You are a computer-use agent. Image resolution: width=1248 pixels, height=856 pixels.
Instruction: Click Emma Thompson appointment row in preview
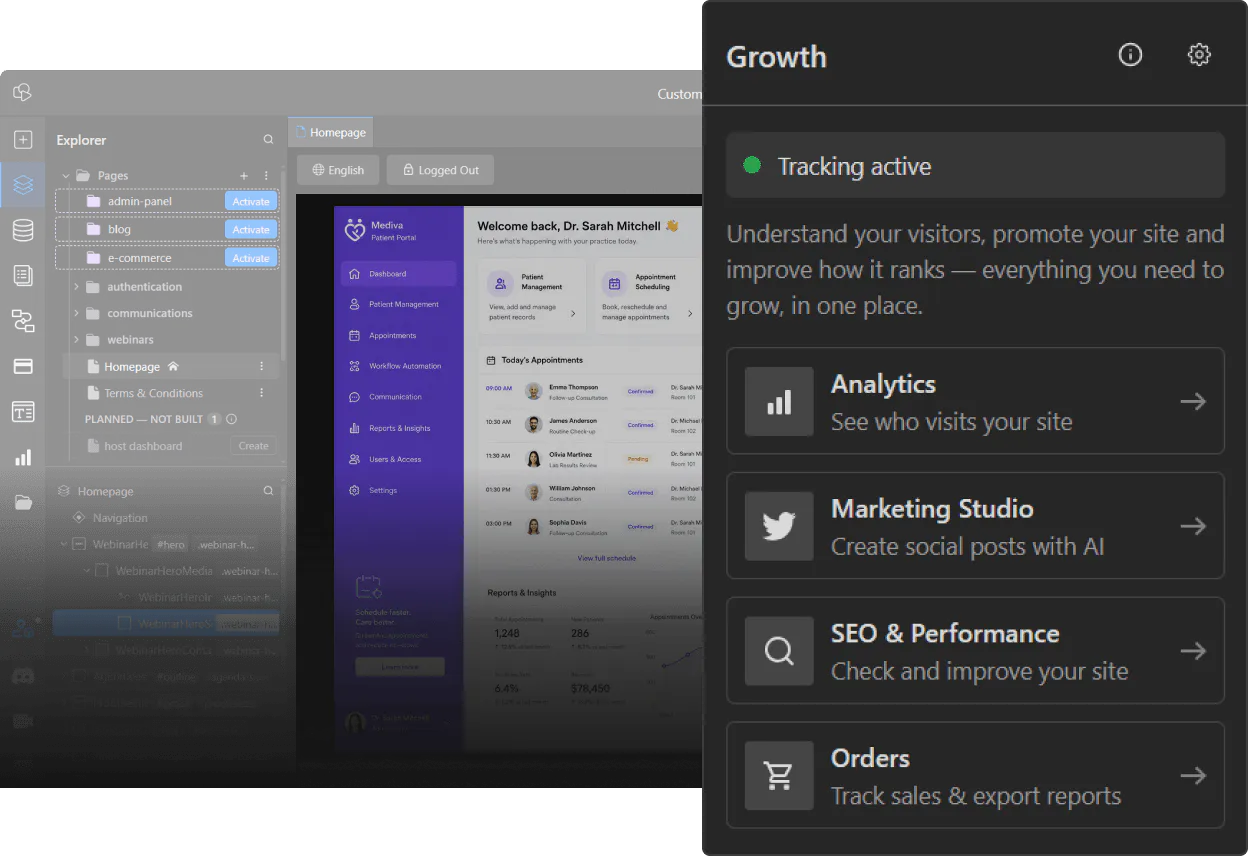point(590,391)
